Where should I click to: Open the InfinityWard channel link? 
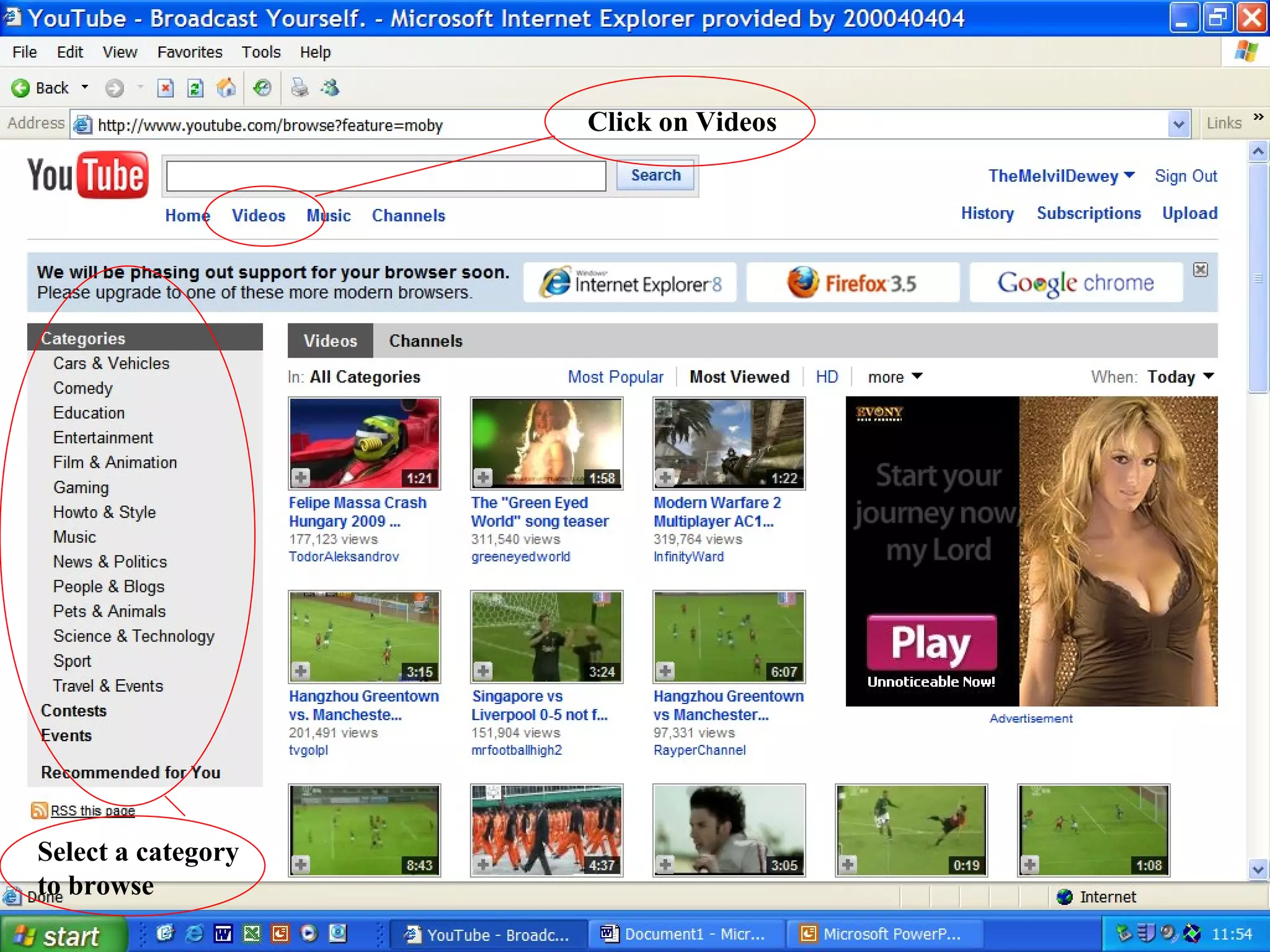click(x=688, y=557)
